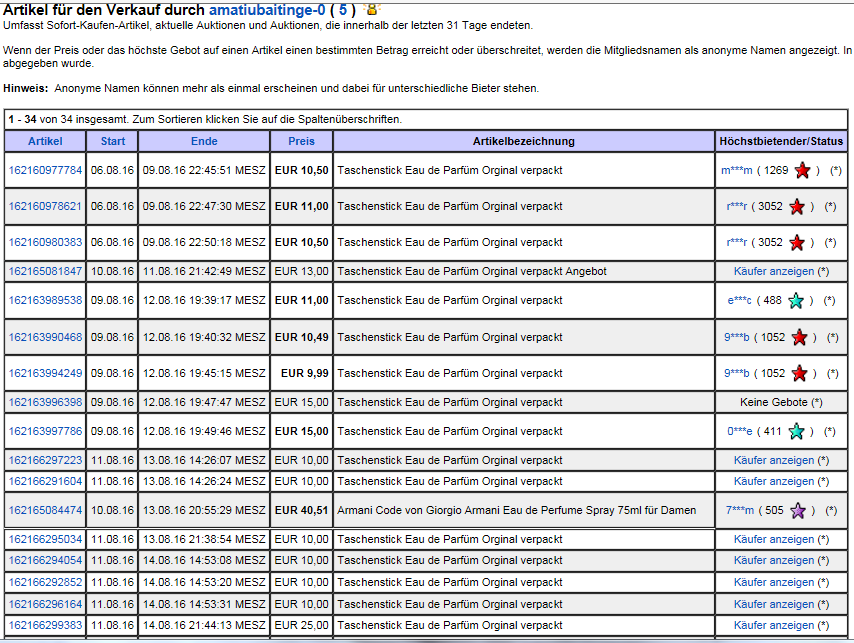
Task: Open feedback score 5 link in heading
Action: pos(343,10)
